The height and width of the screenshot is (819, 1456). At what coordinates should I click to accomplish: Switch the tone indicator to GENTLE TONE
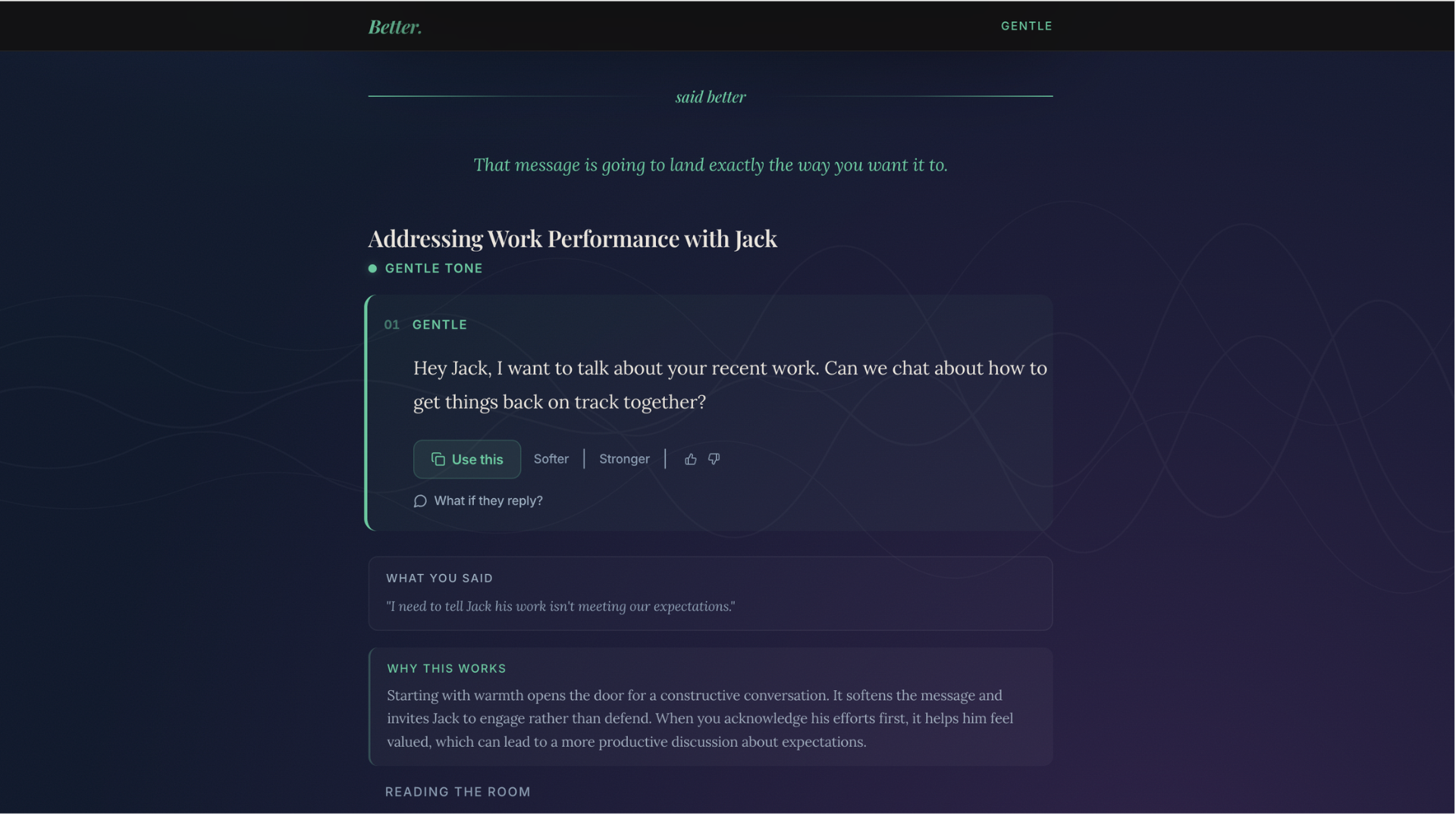(x=434, y=268)
